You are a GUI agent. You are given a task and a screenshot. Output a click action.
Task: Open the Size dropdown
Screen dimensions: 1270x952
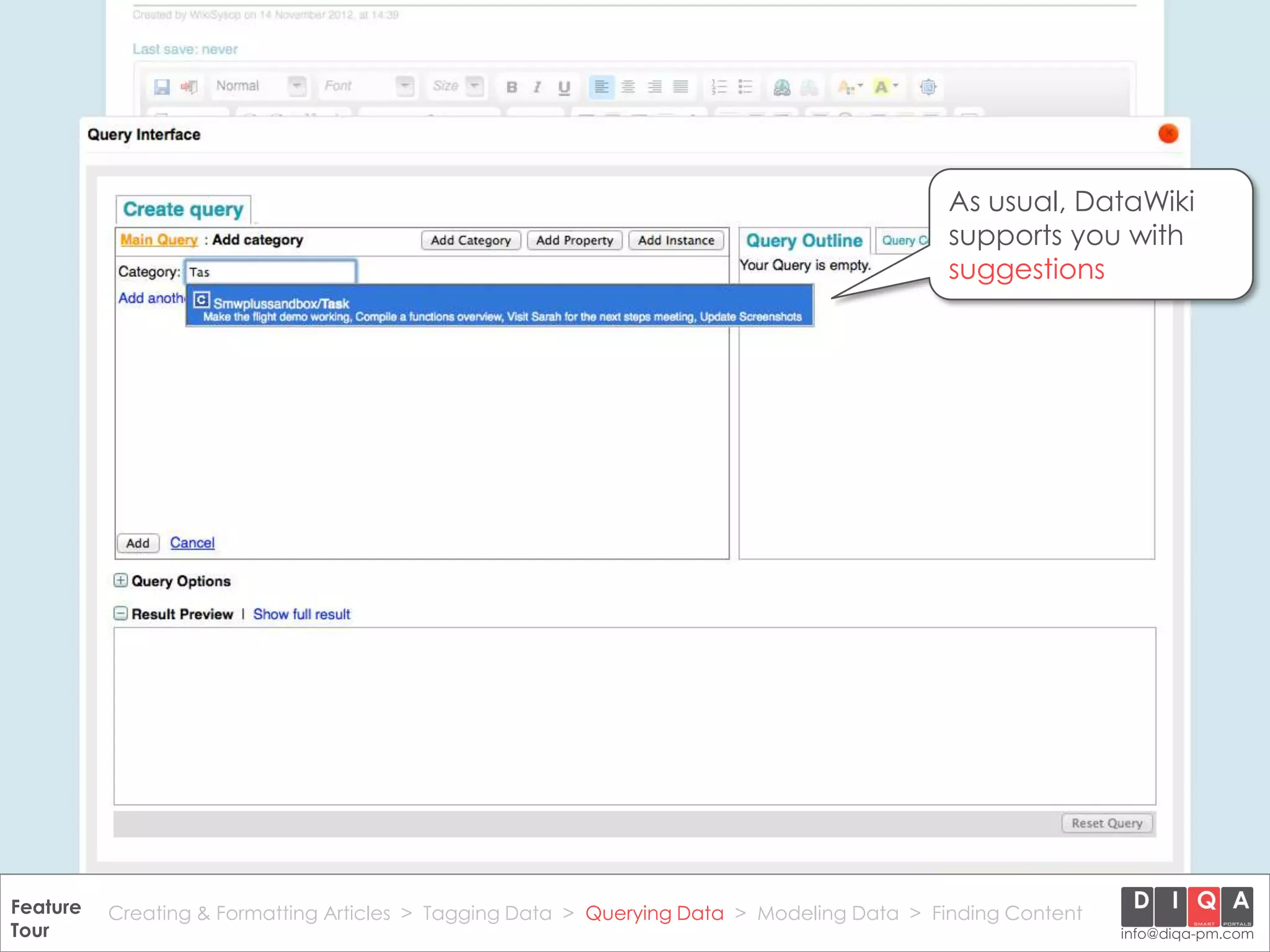click(457, 86)
